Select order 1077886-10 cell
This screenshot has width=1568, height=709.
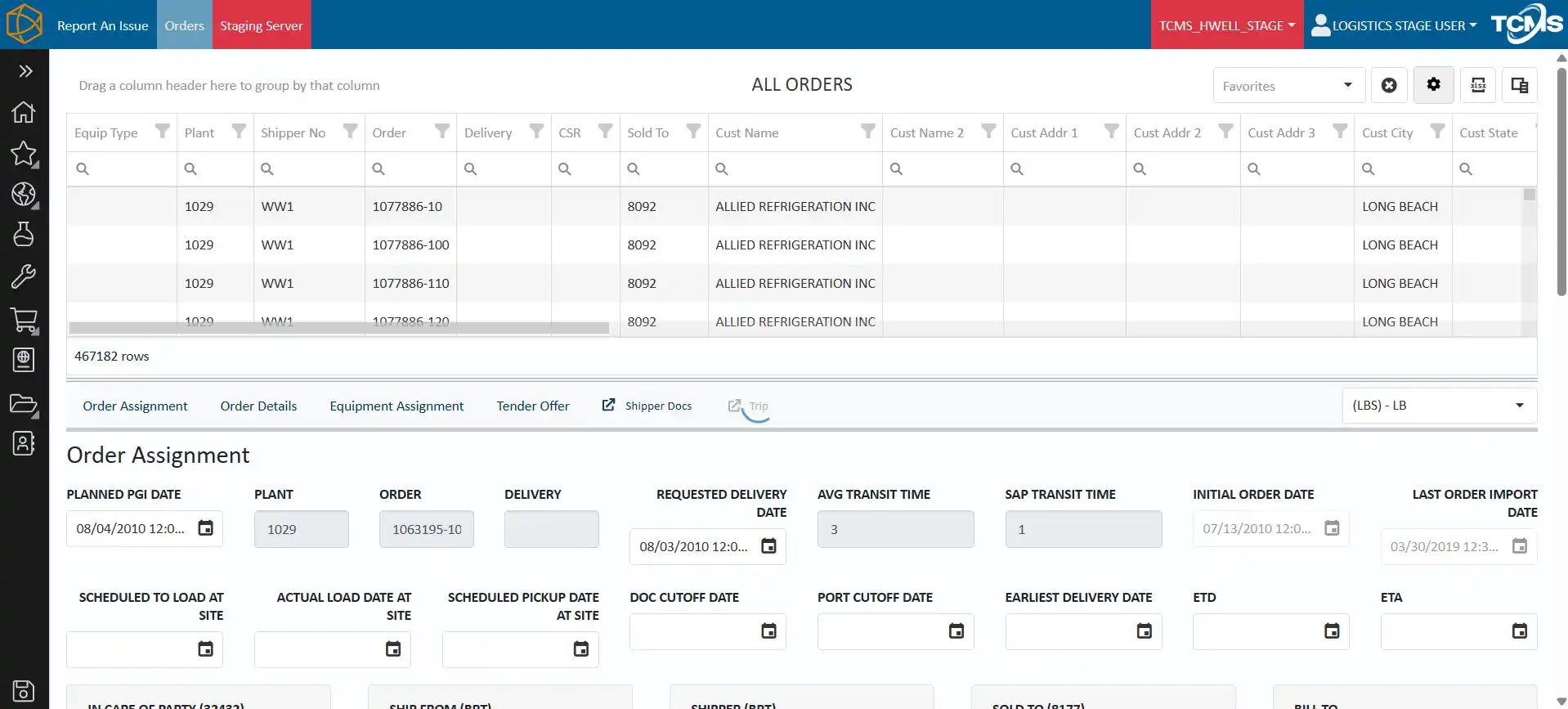click(410, 206)
